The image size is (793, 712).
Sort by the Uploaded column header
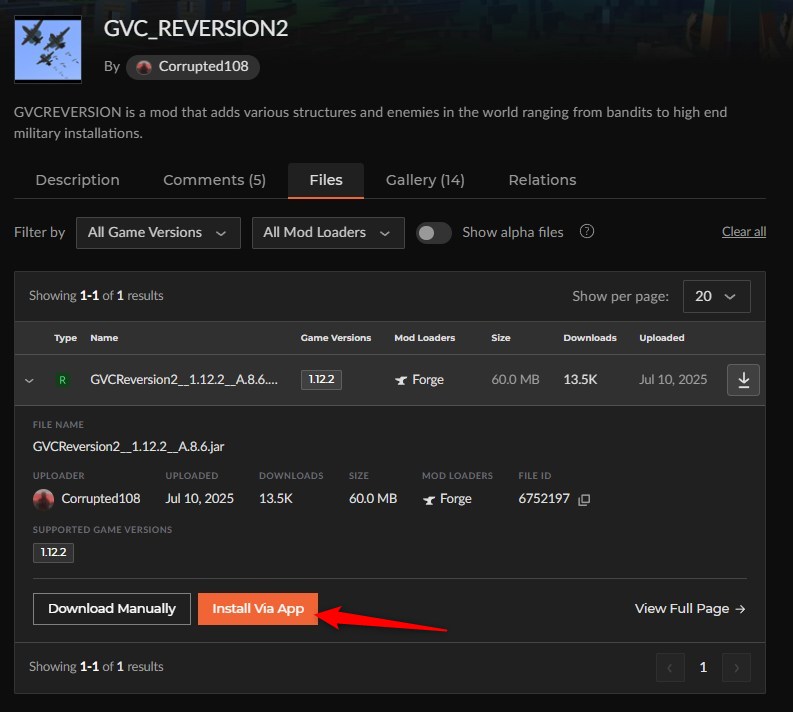(662, 338)
